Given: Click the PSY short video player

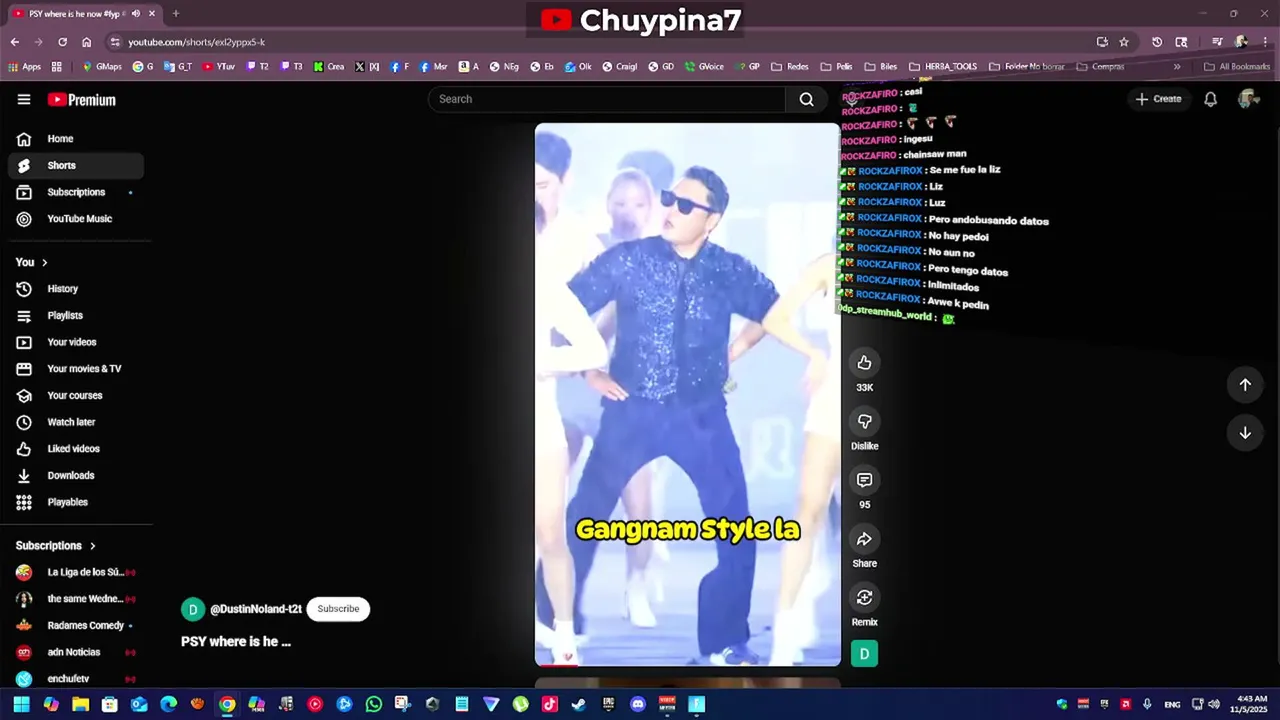Looking at the screenshot, I should coord(688,395).
